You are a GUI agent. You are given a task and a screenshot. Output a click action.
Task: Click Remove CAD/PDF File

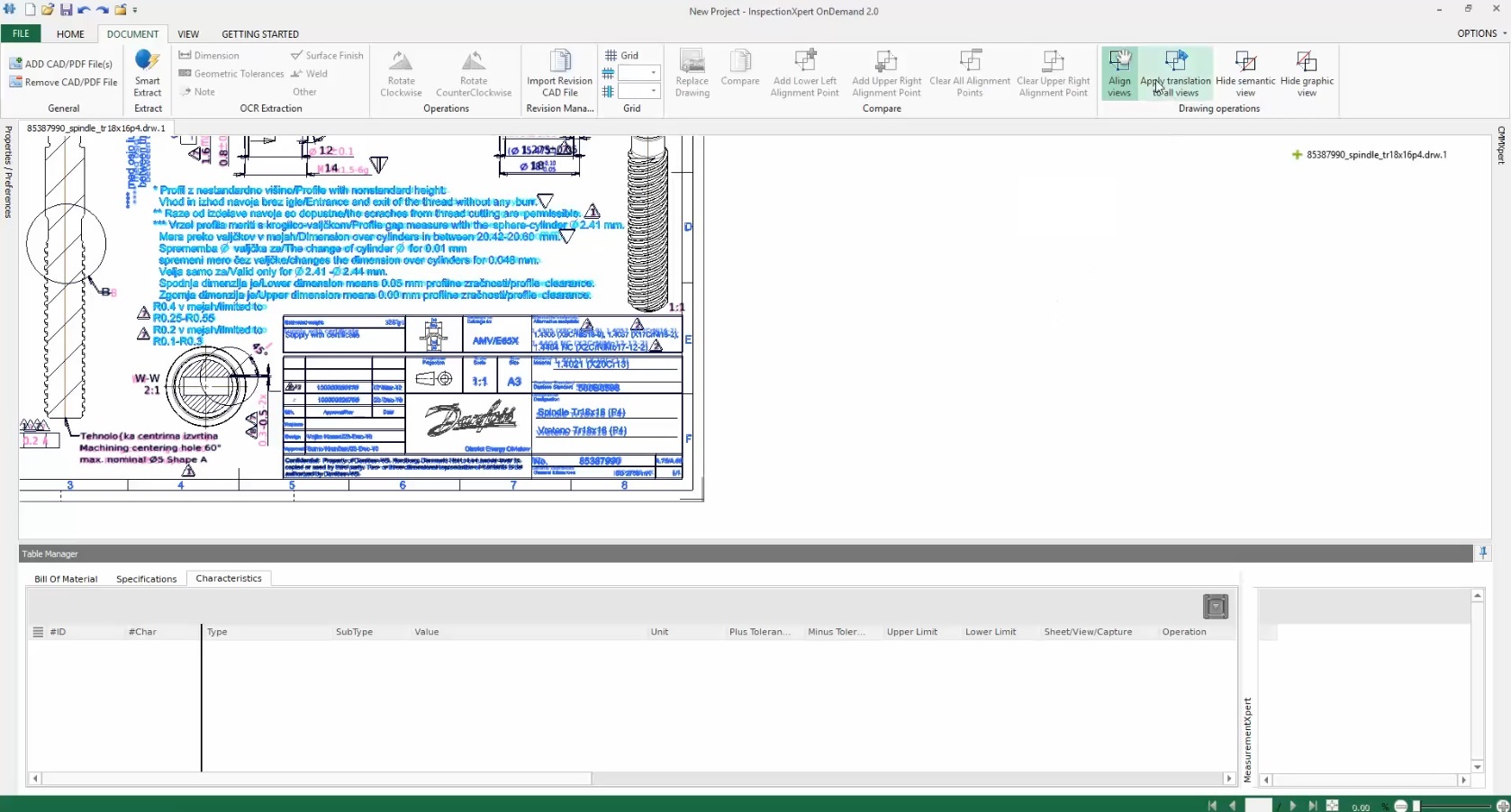(63, 82)
